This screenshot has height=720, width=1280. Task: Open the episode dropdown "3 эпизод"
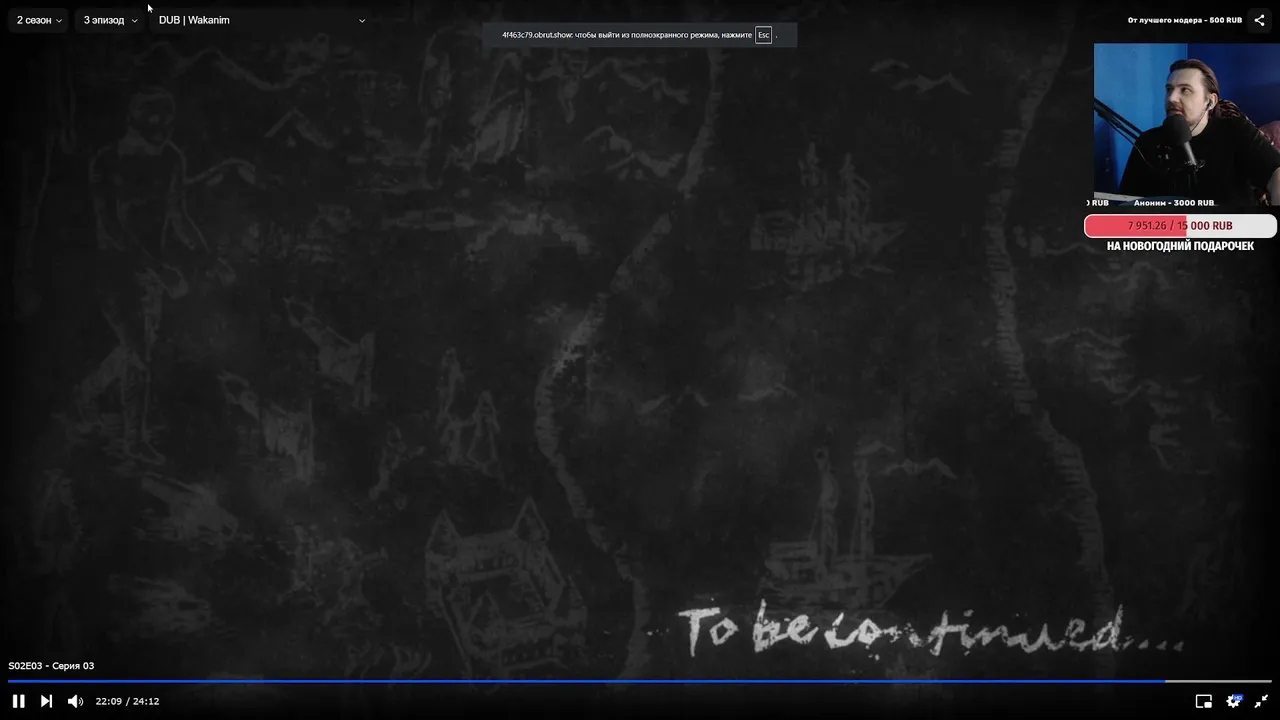click(x=110, y=20)
